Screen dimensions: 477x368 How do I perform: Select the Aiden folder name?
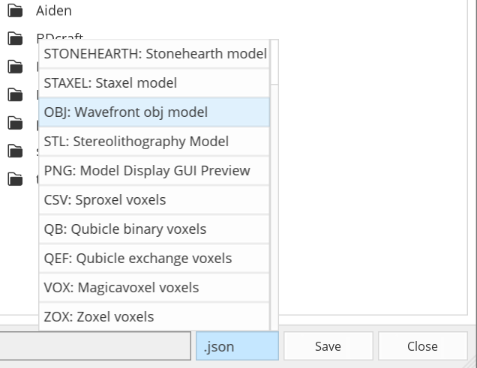[54, 11]
